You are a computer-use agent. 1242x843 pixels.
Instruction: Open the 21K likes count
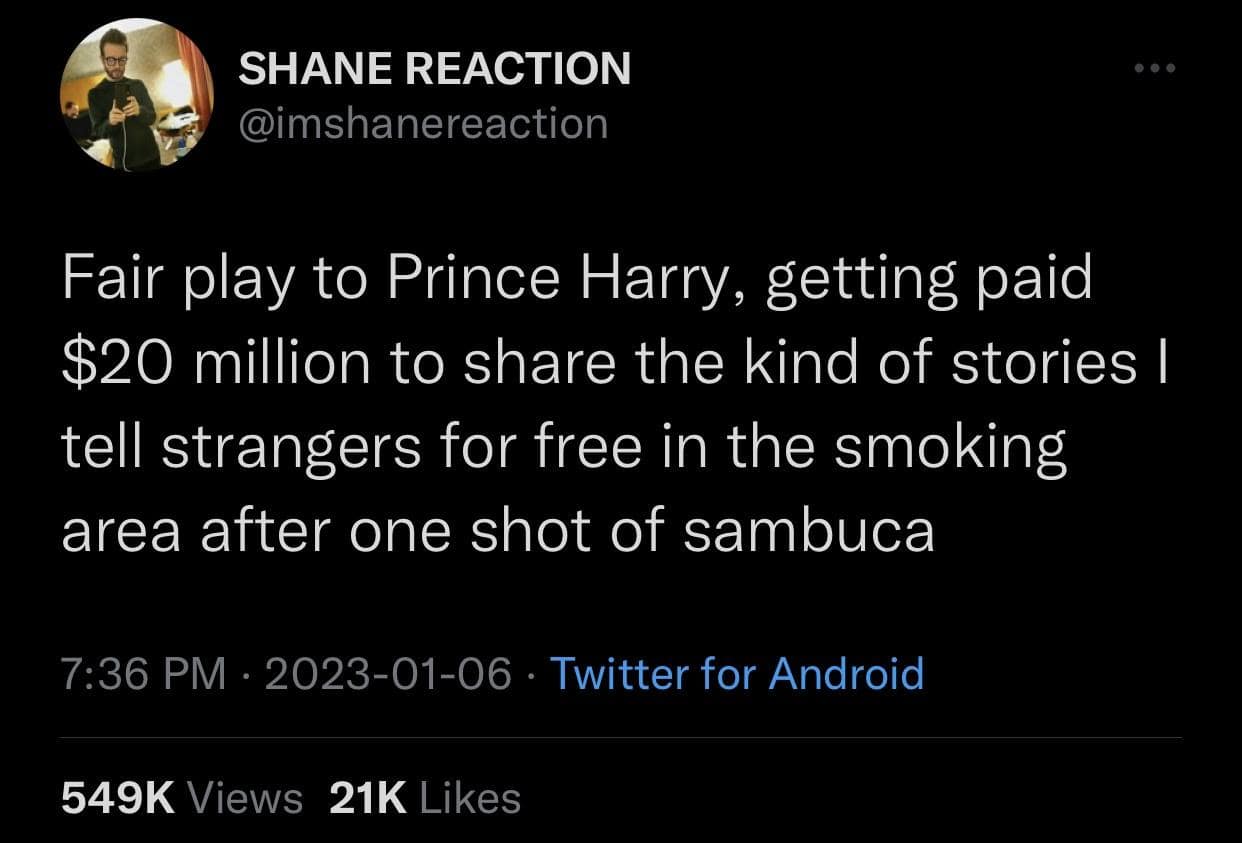(x=367, y=797)
